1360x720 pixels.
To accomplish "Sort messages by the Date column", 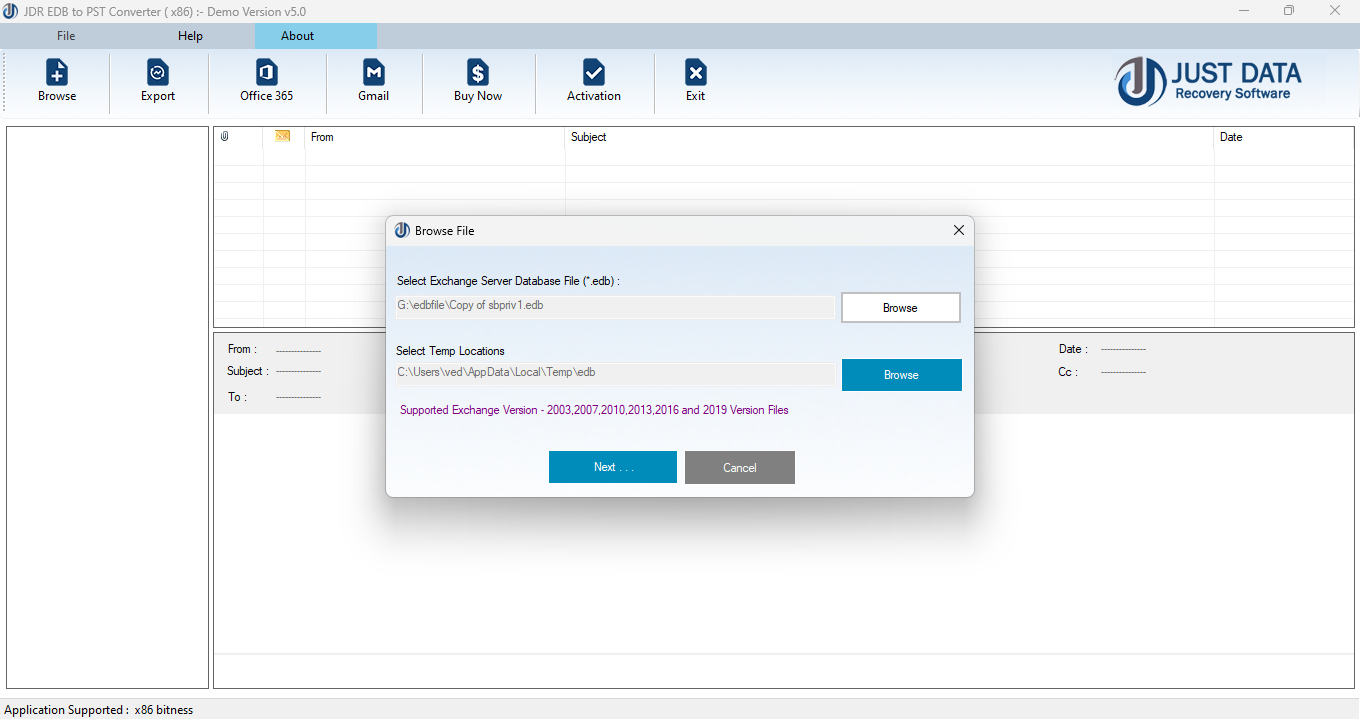I will (1229, 137).
